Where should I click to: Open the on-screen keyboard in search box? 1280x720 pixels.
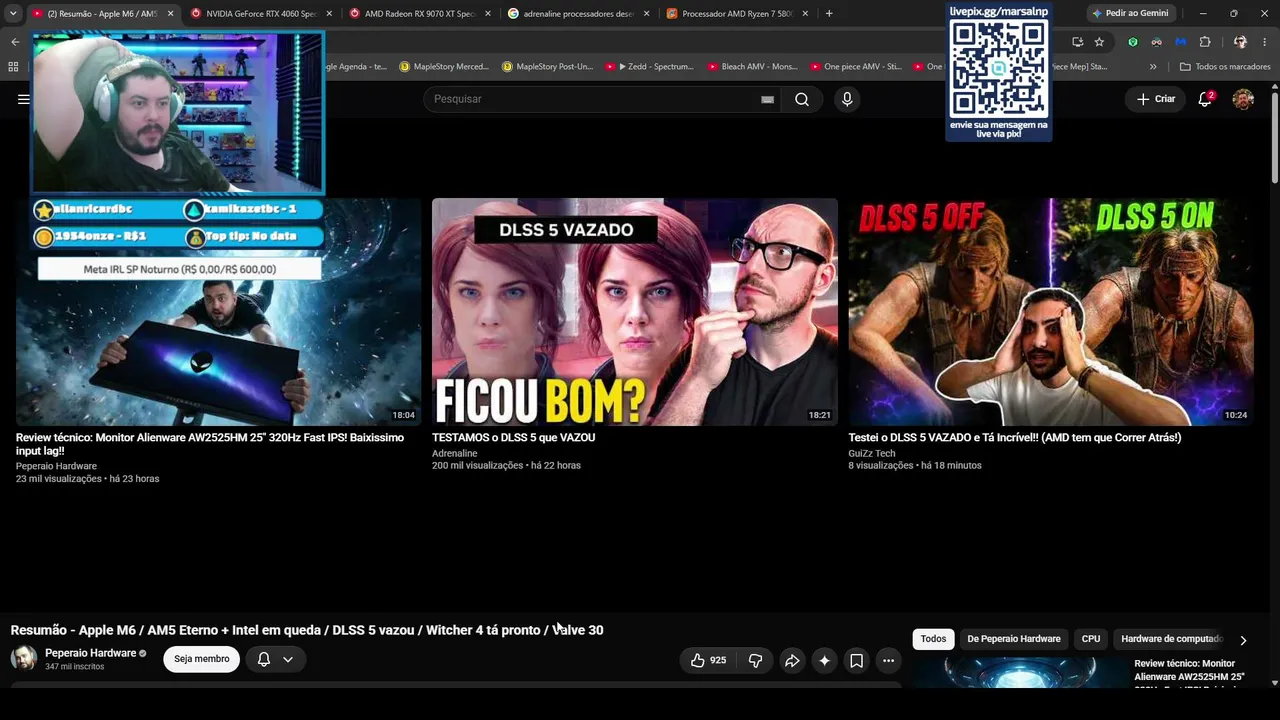click(767, 99)
